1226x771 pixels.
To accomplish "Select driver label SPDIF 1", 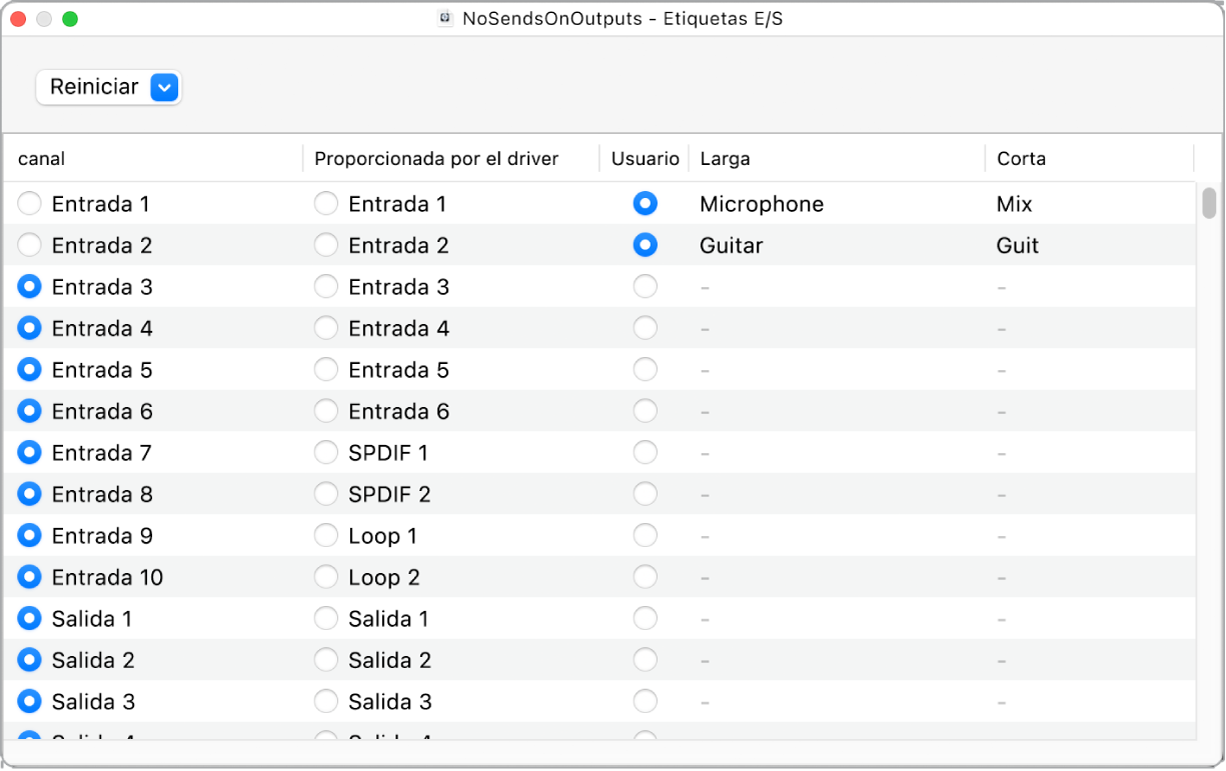I will 326,453.
